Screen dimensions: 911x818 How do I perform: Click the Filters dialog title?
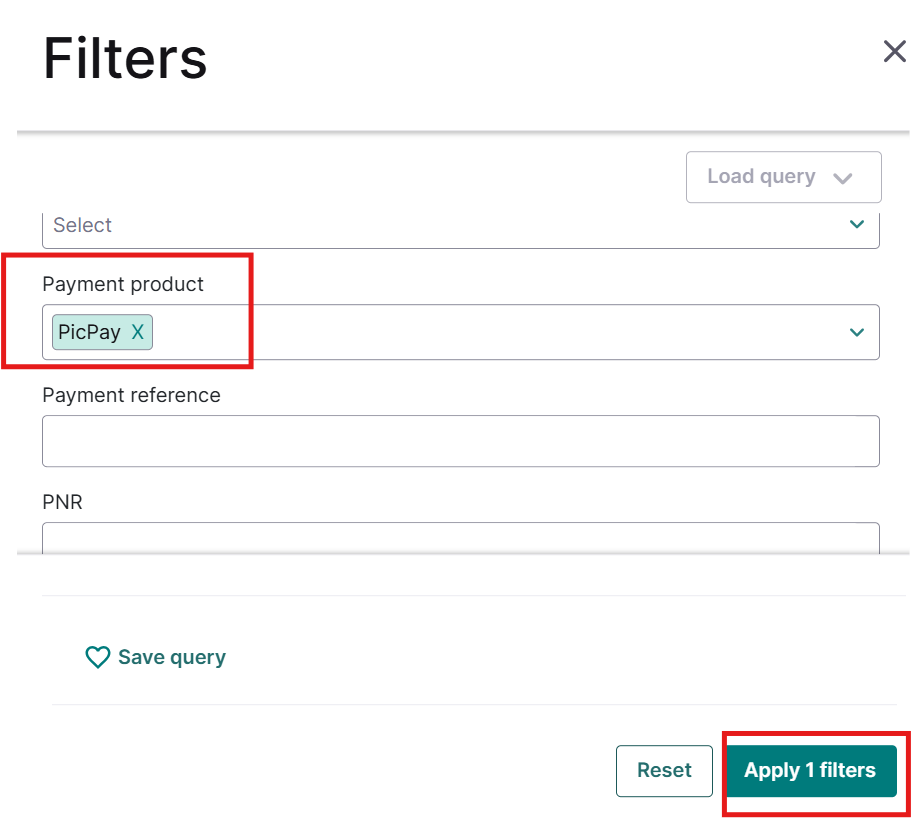pos(124,58)
